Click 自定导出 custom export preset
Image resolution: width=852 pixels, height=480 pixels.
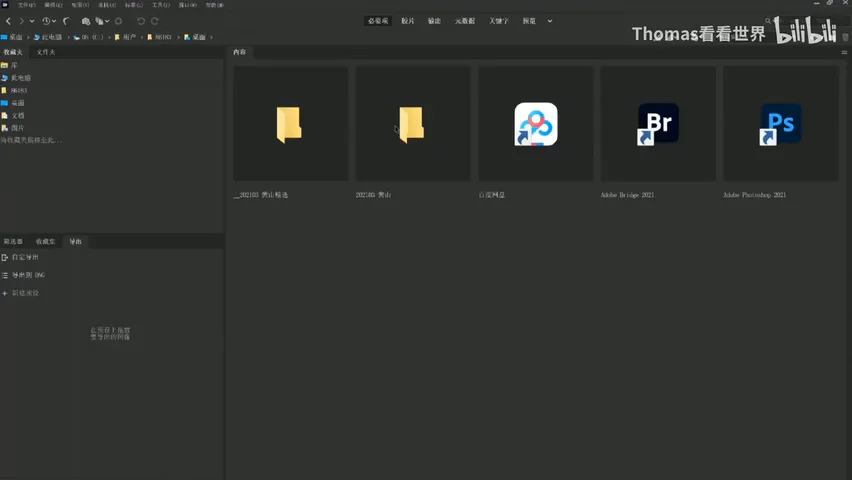(x=20, y=257)
